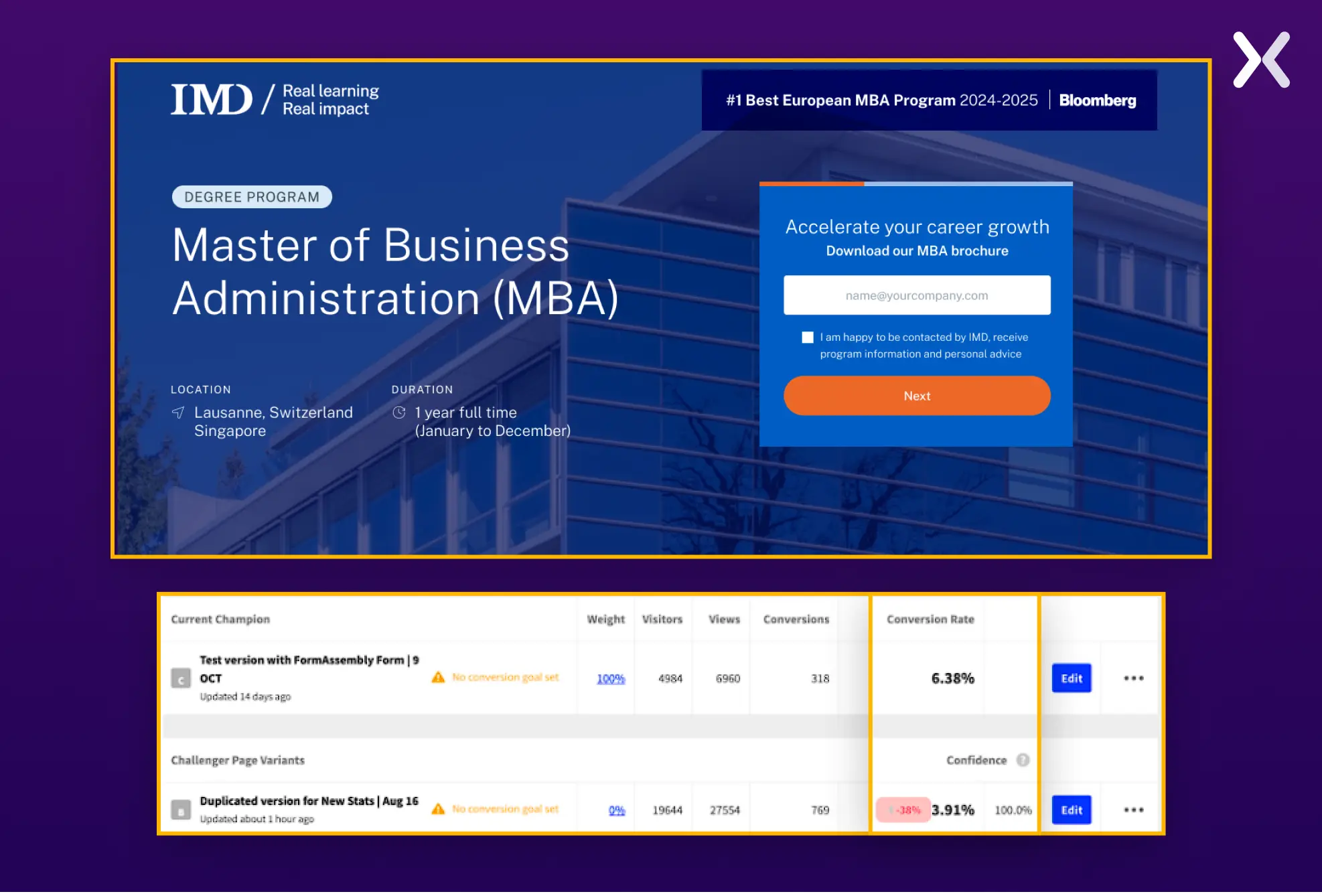Viewport: 1322px width, 896px height.
Task: Toggle the consent checkbox in the form
Action: [808, 337]
